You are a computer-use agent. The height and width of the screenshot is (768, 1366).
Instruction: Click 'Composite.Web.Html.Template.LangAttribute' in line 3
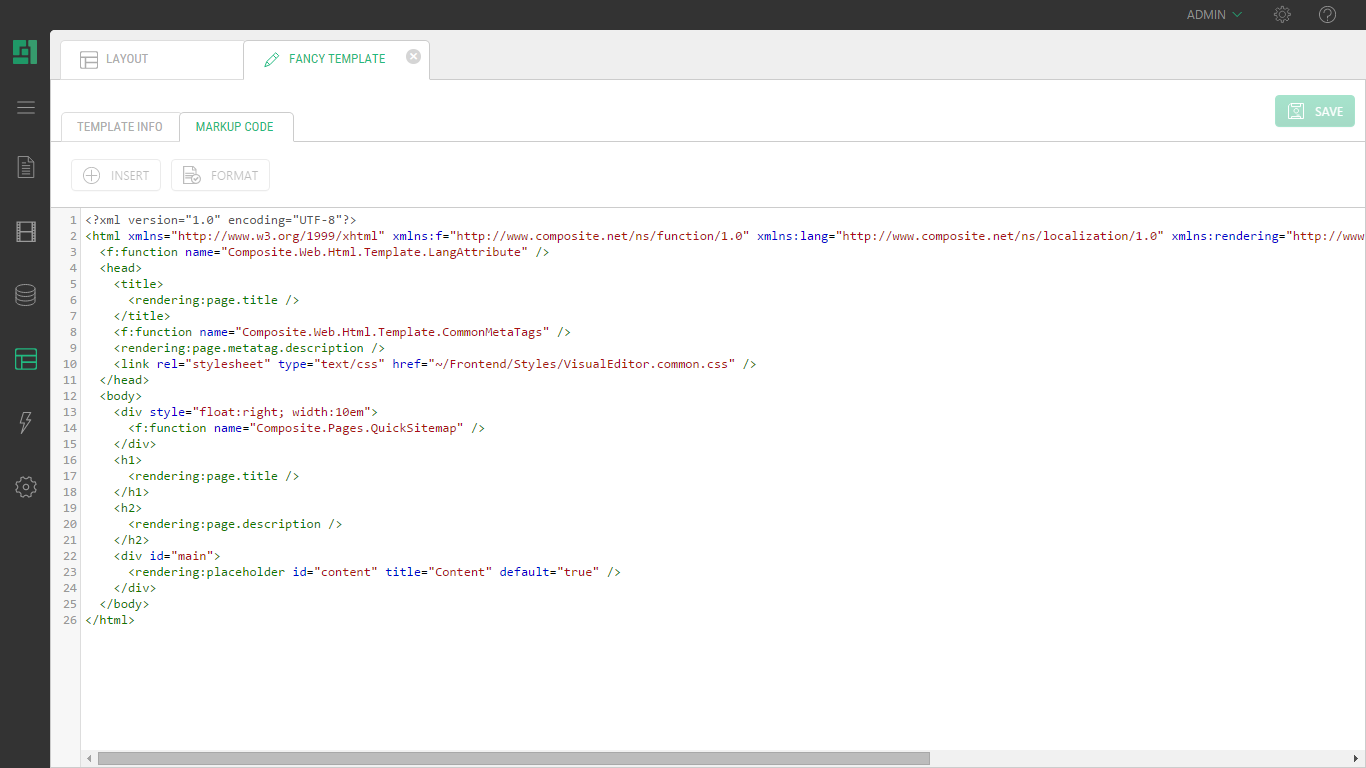click(x=374, y=252)
